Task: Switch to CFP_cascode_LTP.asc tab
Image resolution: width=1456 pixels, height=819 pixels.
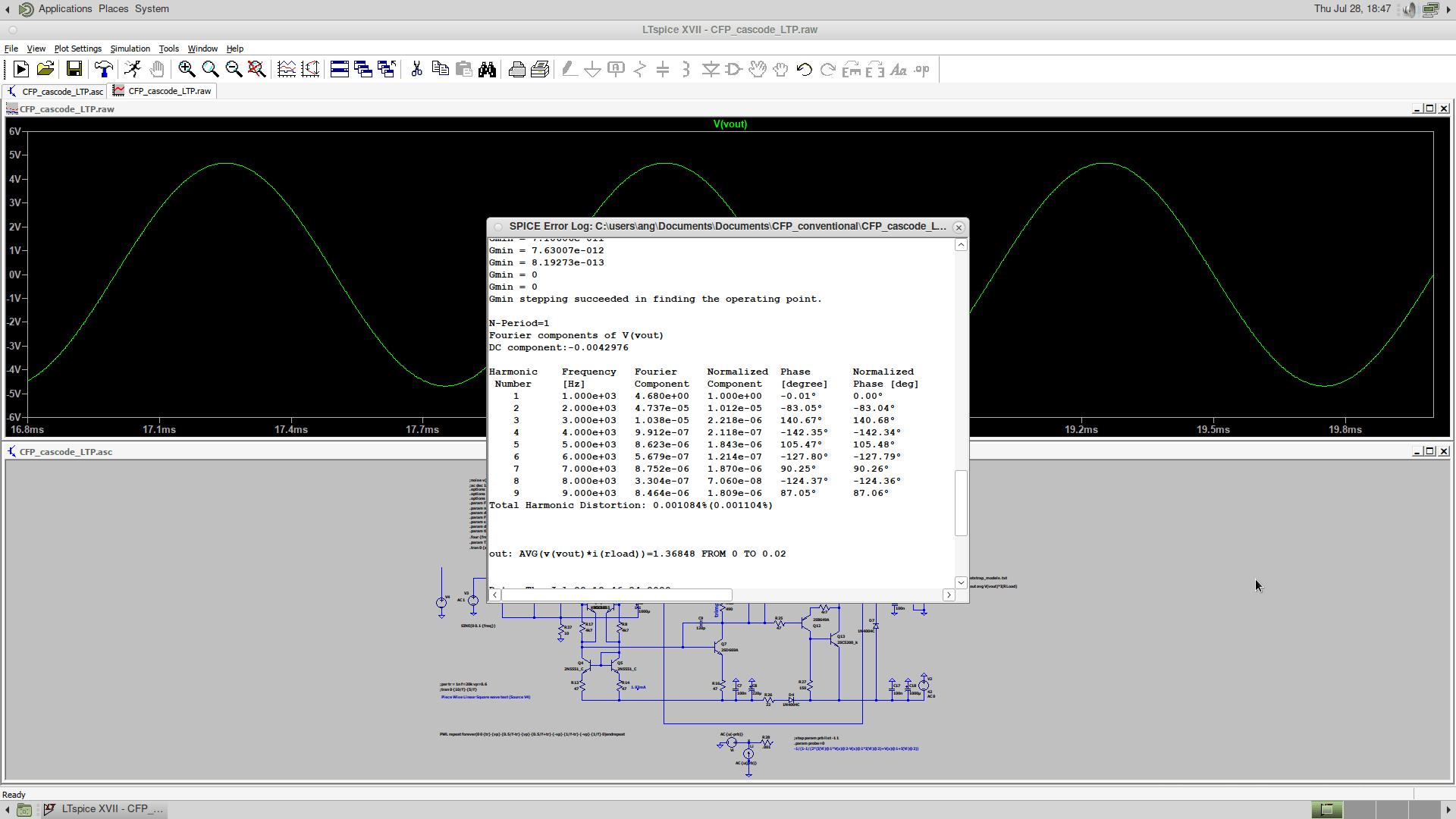Action: (x=55, y=91)
